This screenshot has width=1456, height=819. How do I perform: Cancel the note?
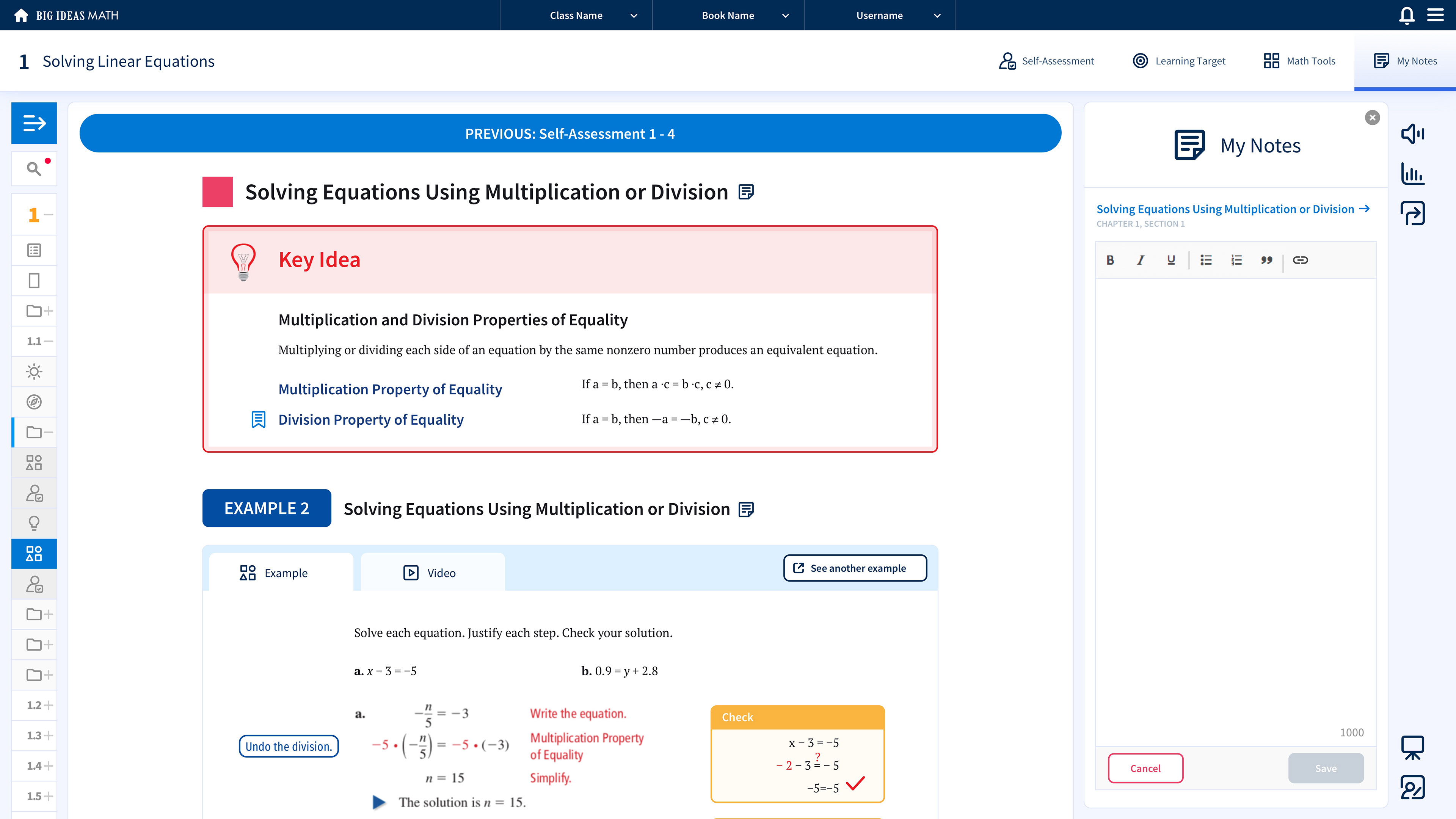pyautogui.click(x=1145, y=768)
